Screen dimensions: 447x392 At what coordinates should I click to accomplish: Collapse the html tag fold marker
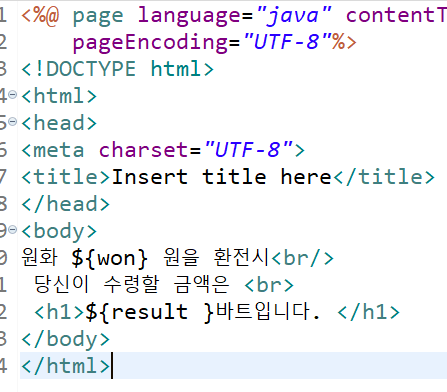point(12,95)
